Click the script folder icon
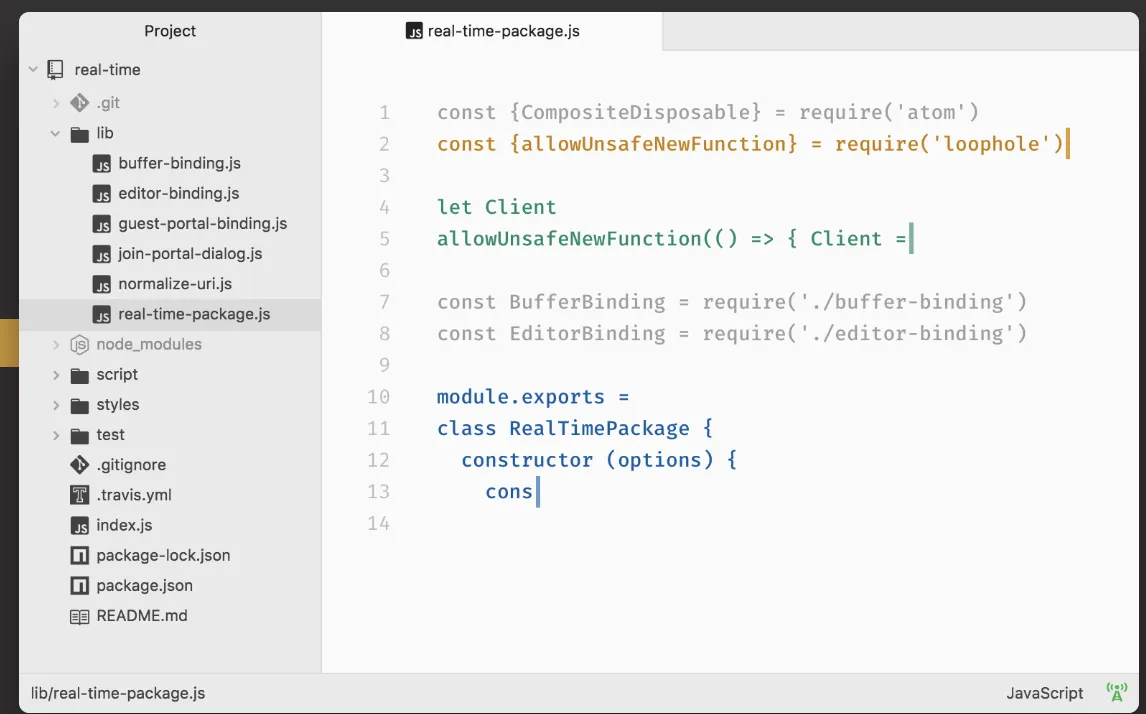This screenshot has height=714, width=1146. (79, 375)
